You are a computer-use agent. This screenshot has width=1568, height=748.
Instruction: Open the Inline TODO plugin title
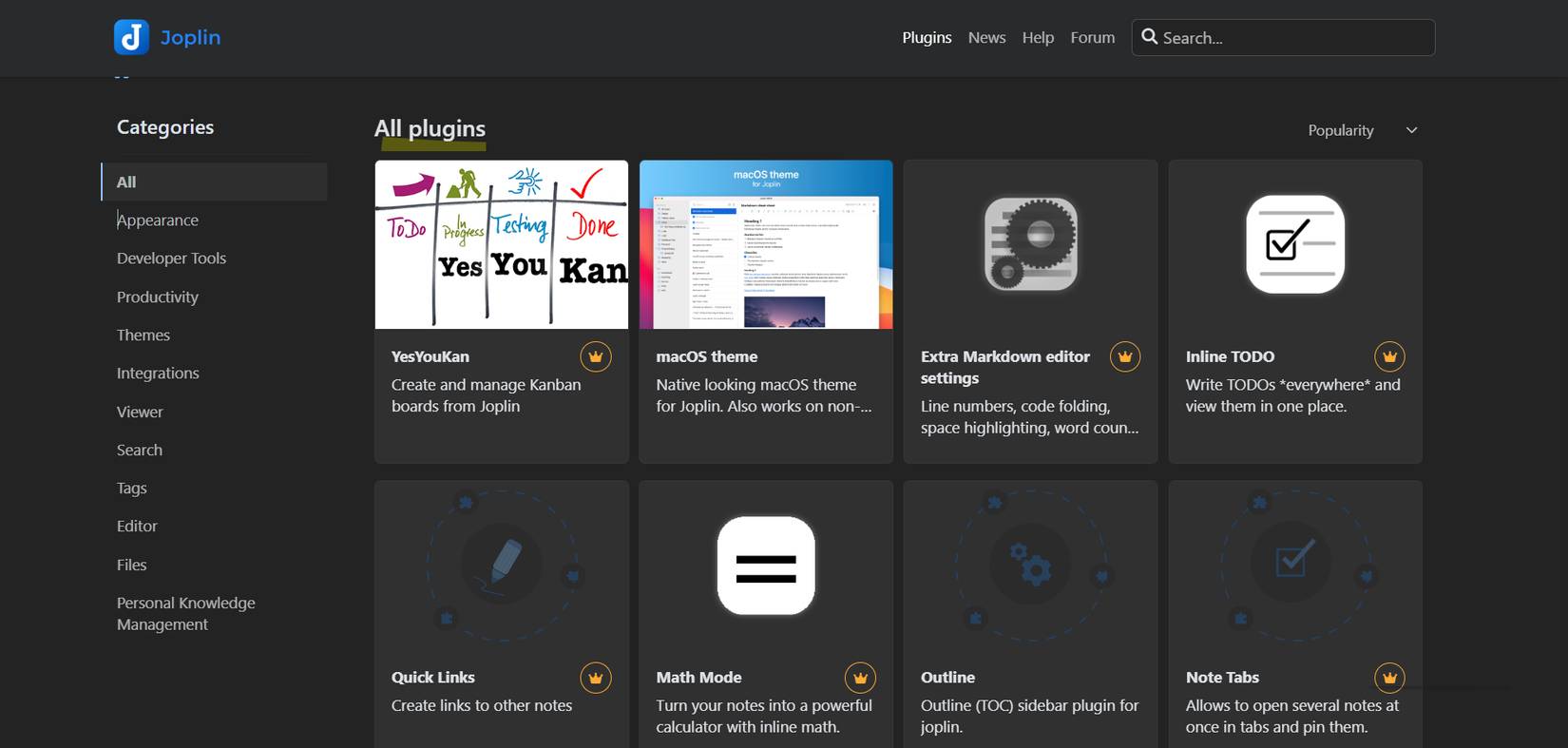pos(1231,356)
